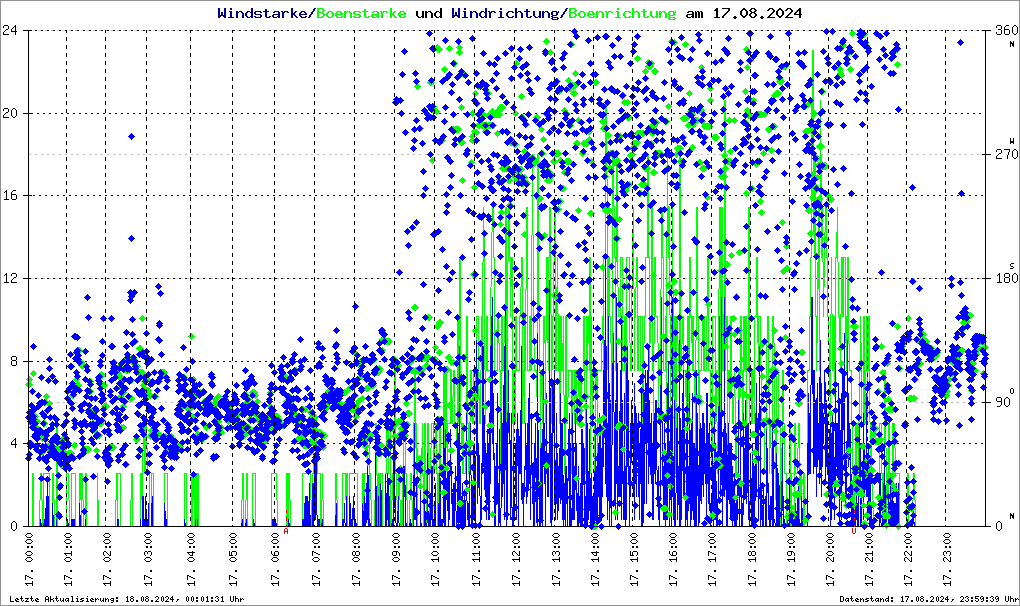Click the '17. 17:00' time label
The image size is (1020, 606).
coord(712,559)
